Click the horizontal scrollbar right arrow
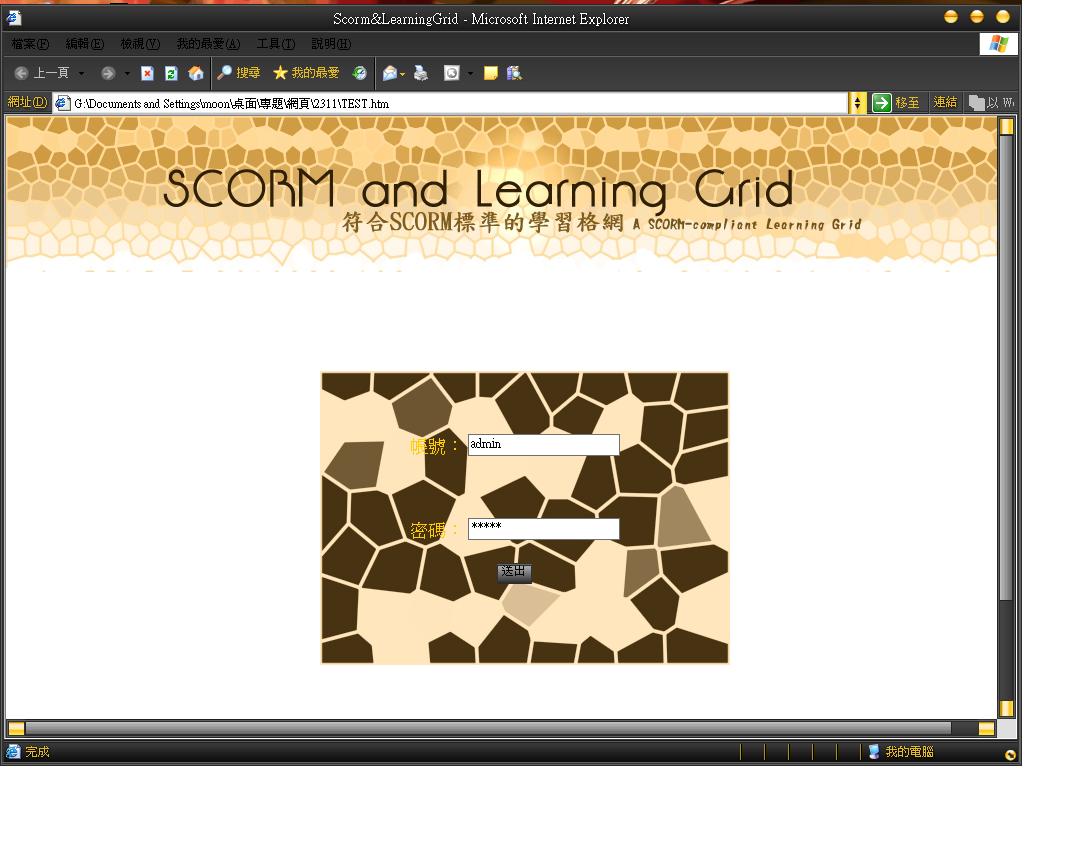The width and height of the screenshot is (1068, 862). tap(986, 729)
